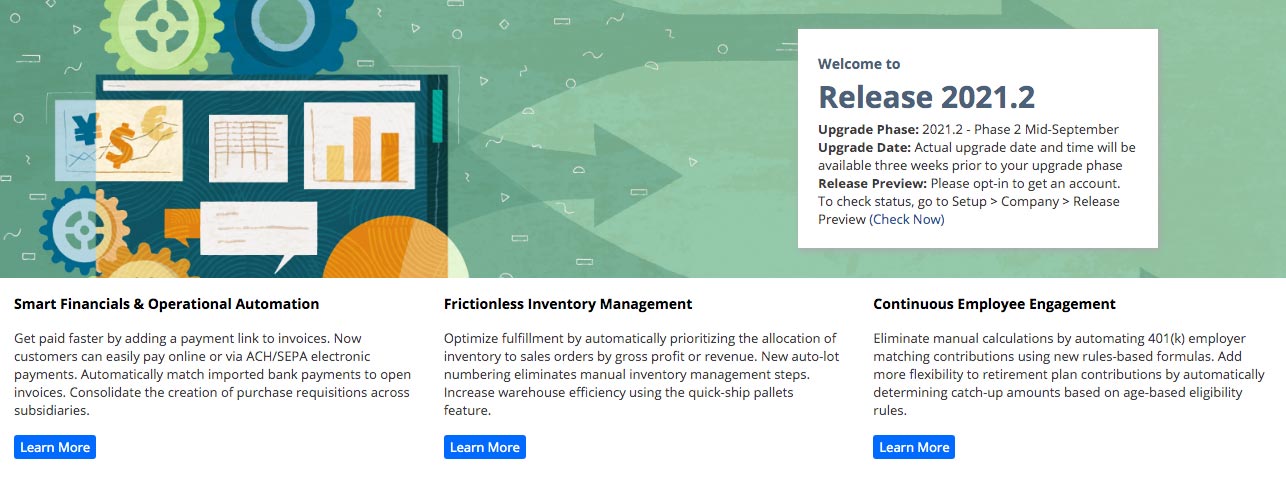Open Learn More for Continuous Employee Engagement
The image size is (1286, 487).
[914, 447]
